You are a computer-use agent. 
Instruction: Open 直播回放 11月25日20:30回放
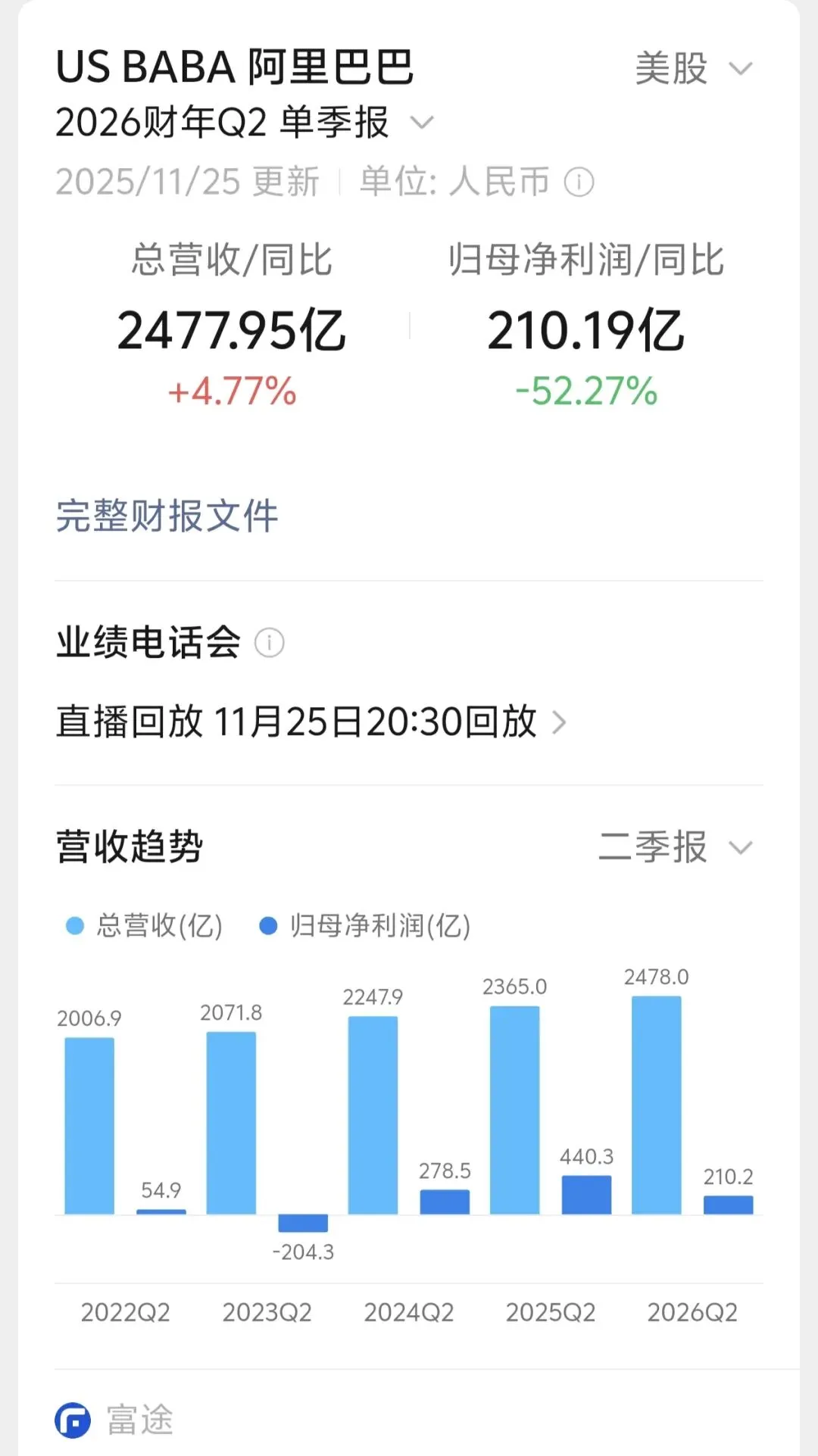coord(311,722)
